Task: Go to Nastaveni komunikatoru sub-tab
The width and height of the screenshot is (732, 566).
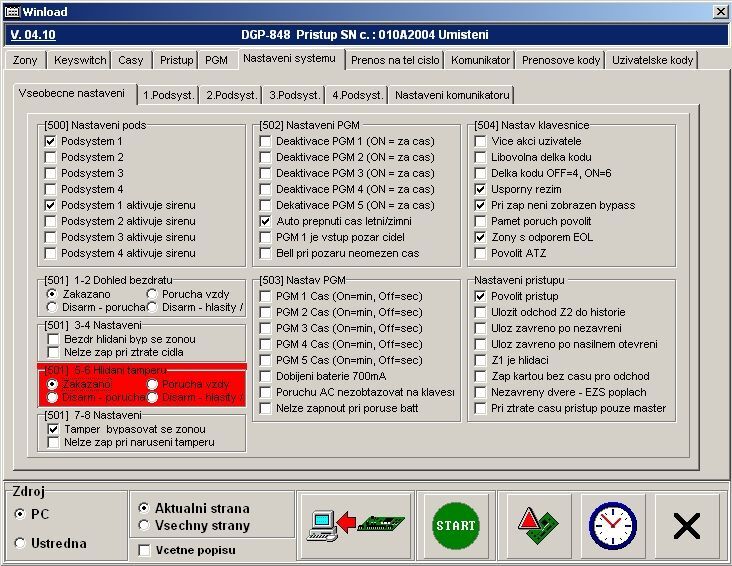Action: 452,95
